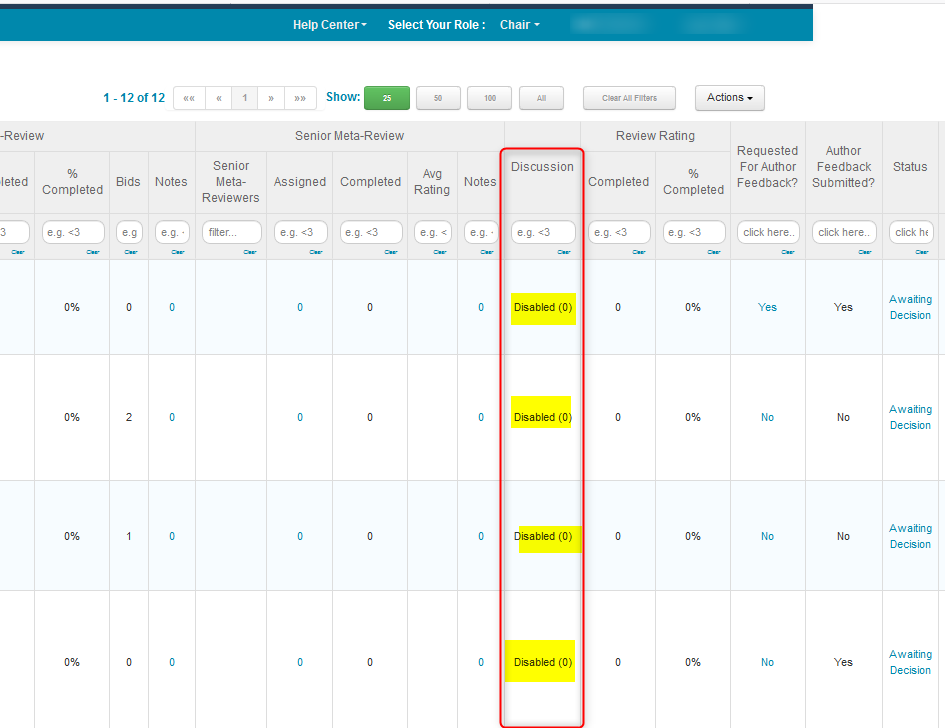The width and height of the screenshot is (945, 728).
Task: Click the Avg Rating filter field
Action: tap(433, 232)
